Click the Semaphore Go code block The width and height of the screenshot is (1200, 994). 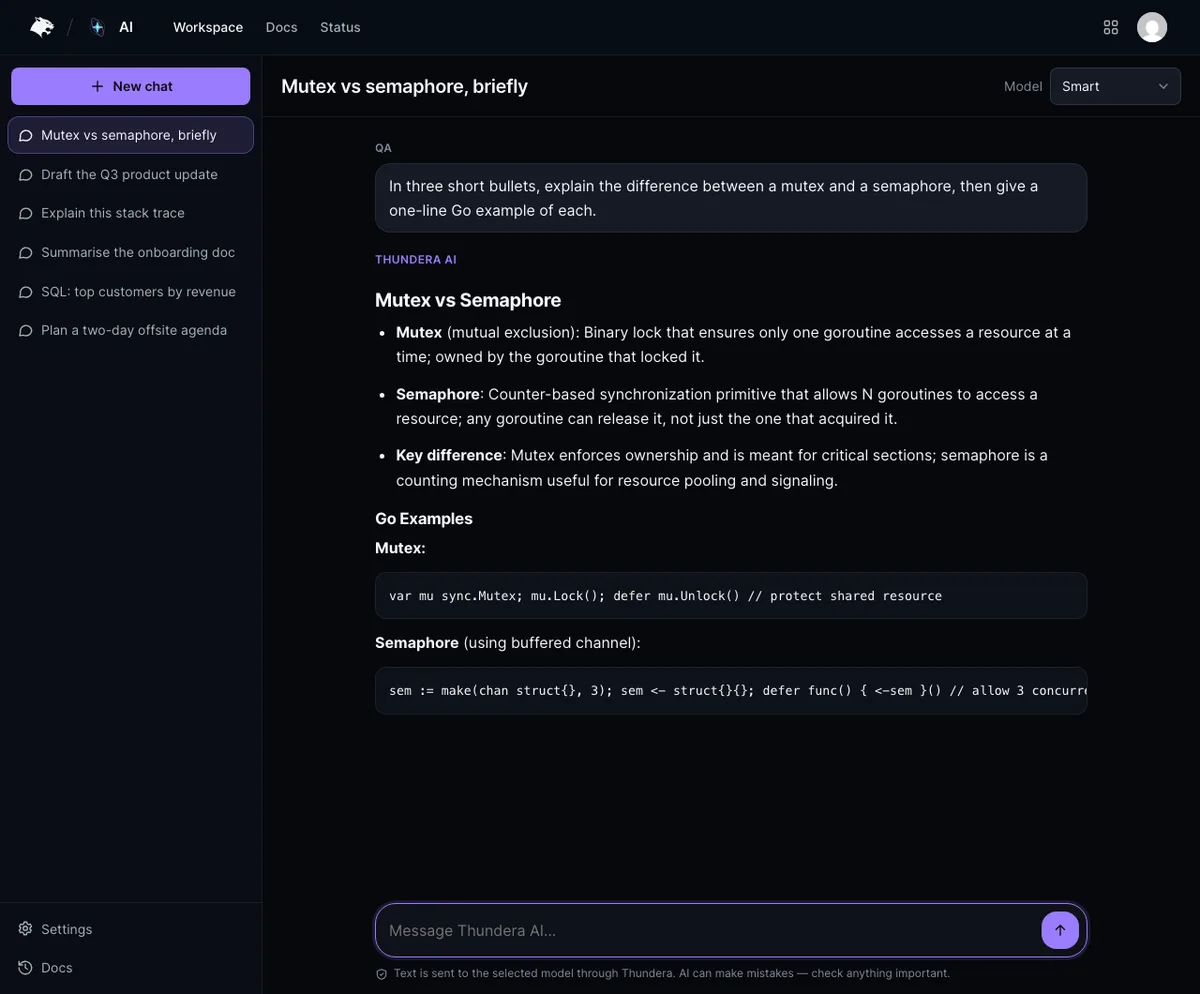(731, 691)
